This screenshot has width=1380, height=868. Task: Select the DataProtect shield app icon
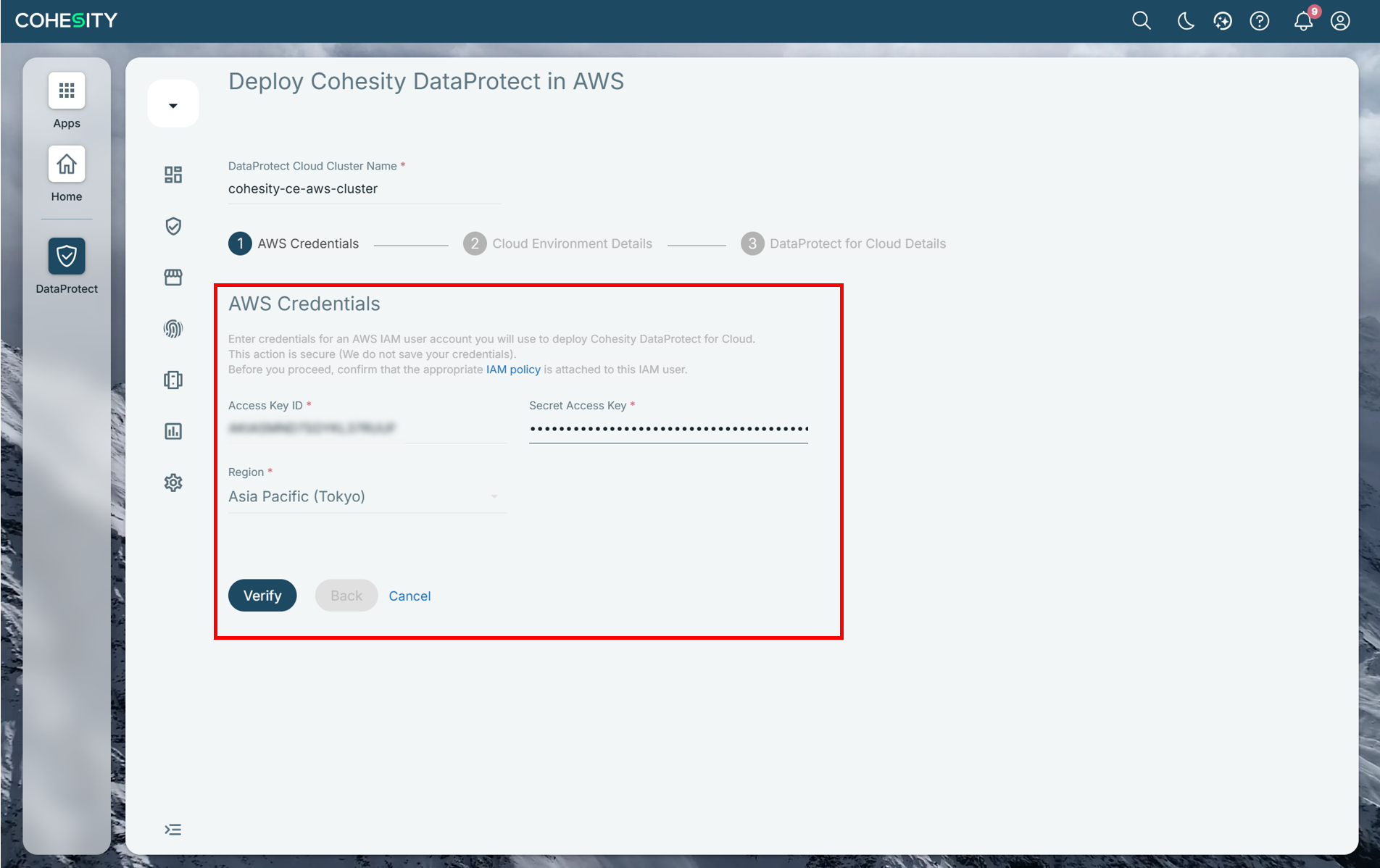pos(67,256)
